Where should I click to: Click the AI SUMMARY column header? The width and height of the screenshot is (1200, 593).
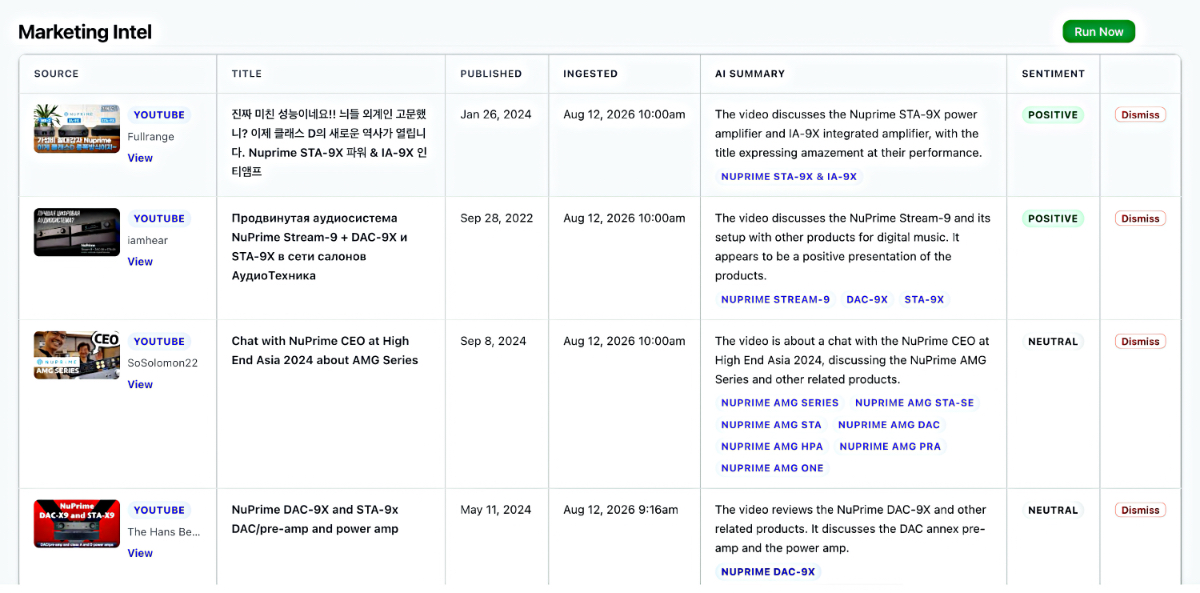tap(750, 74)
